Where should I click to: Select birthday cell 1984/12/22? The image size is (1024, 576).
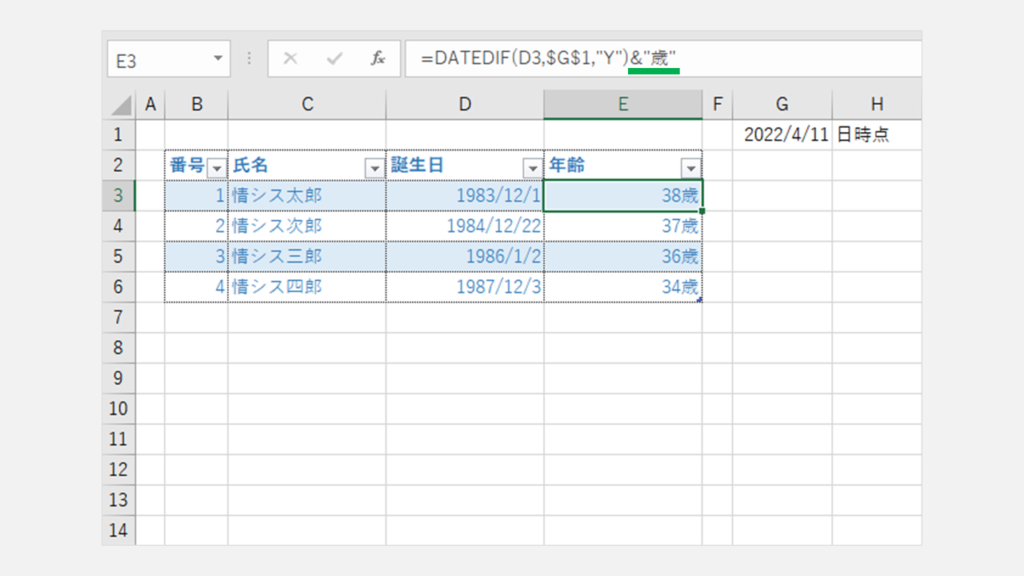pyautogui.click(x=465, y=226)
